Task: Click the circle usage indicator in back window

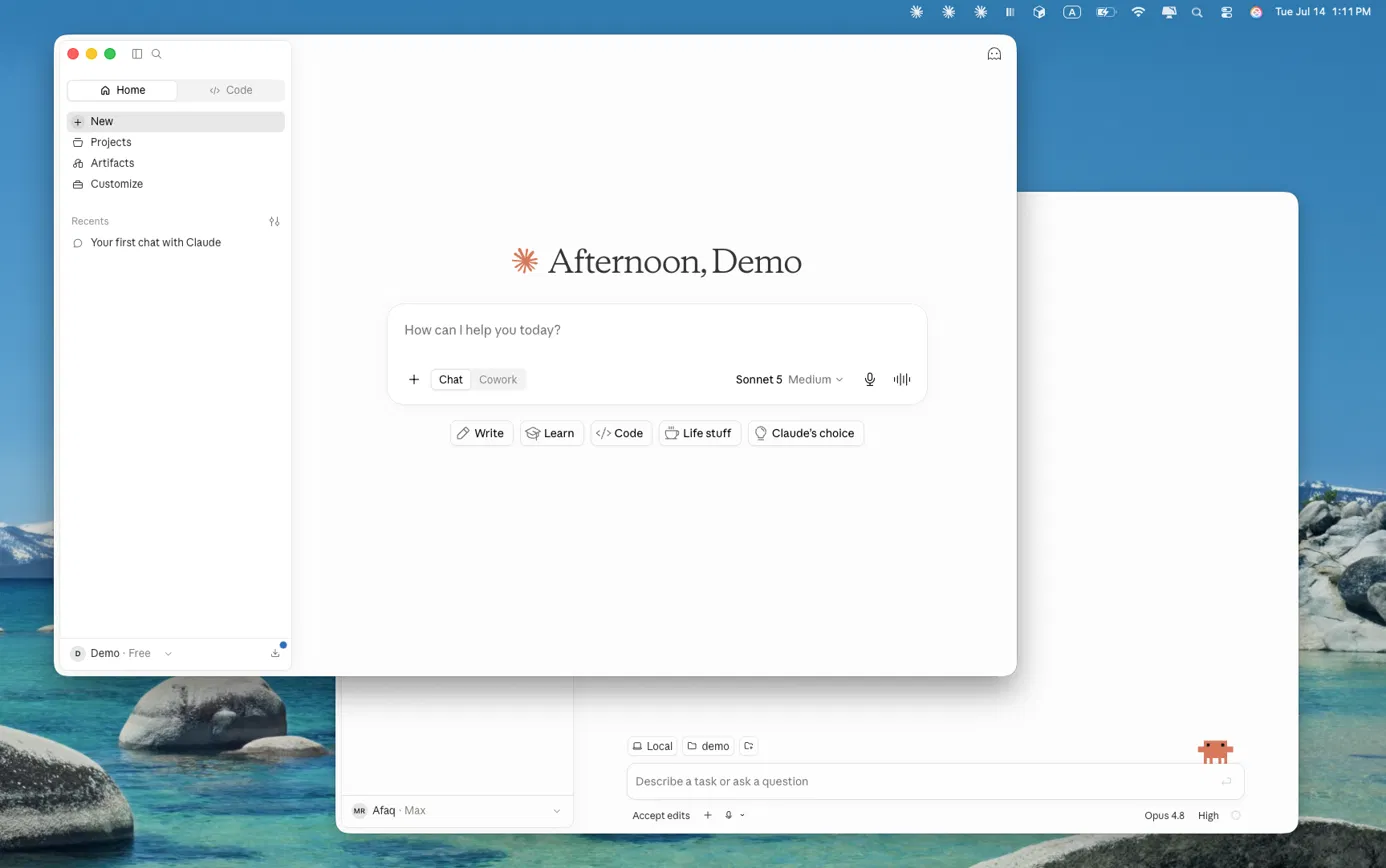Action: pos(1236,815)
